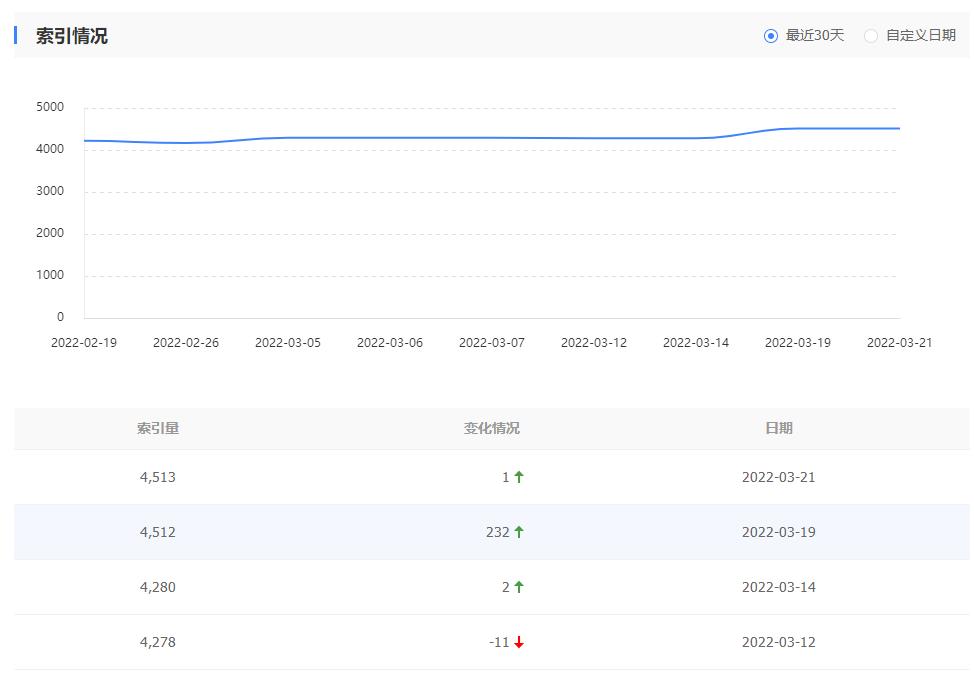Viewport: 974px width, 680px height.
Task: Click the red down arrow beside -11
Action: pos(519,642)
